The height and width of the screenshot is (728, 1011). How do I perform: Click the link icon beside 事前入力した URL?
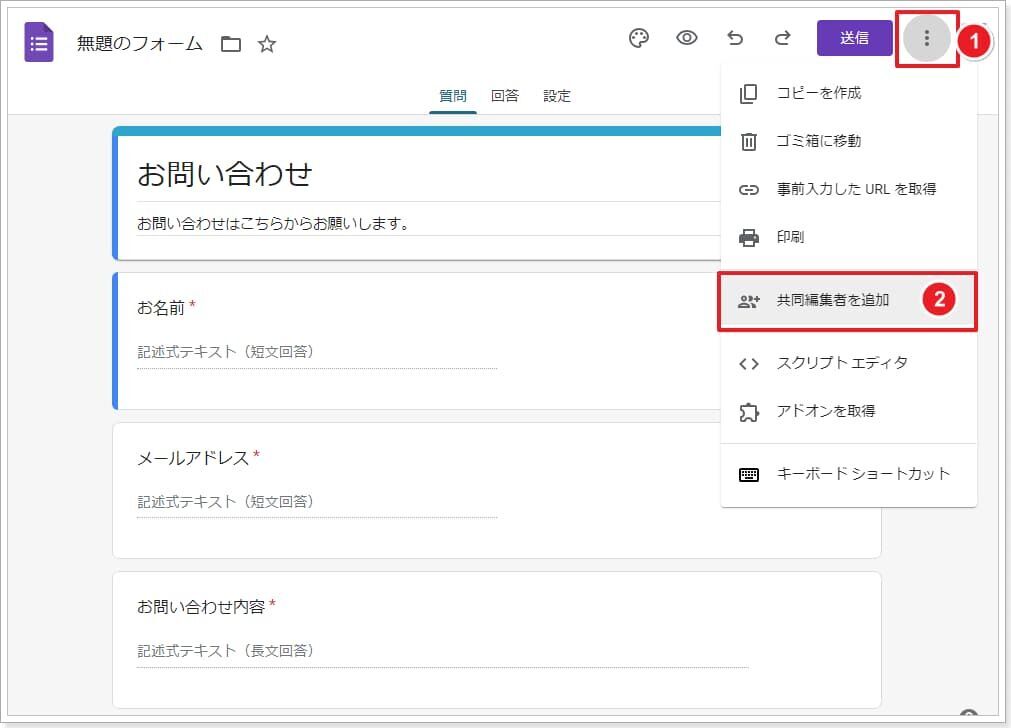click(749, 190)
